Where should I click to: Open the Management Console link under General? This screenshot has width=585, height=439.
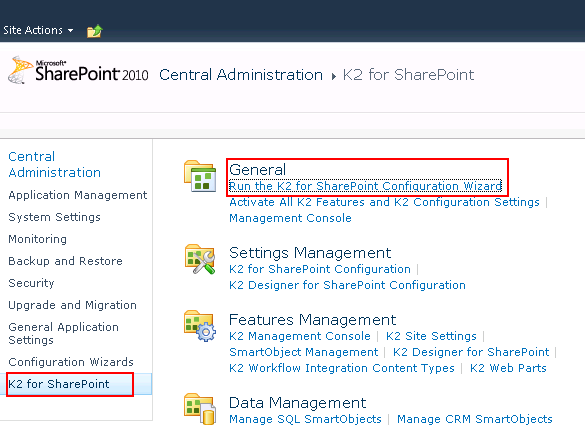pyautogui.click(x=290, y=218)
